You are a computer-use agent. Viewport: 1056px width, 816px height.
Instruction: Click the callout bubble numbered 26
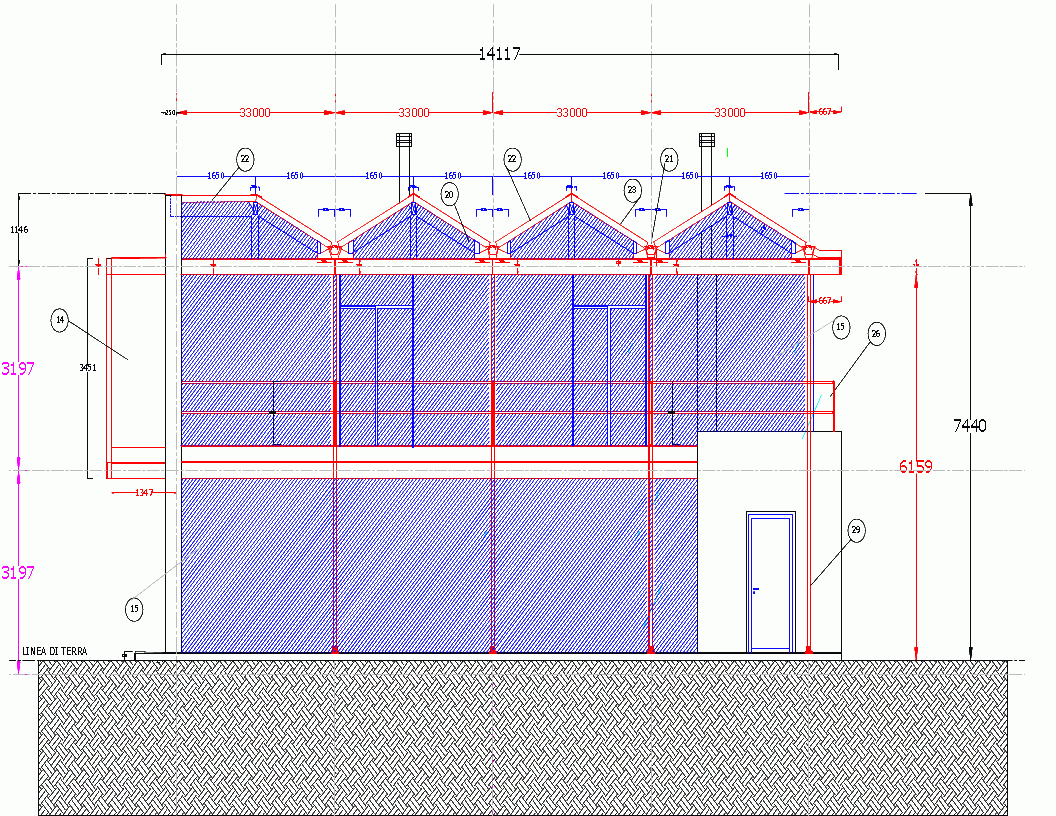coord(876,335)
